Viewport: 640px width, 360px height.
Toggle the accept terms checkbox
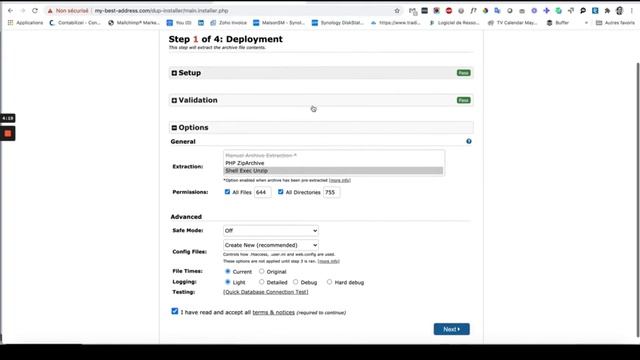[175, 311]
